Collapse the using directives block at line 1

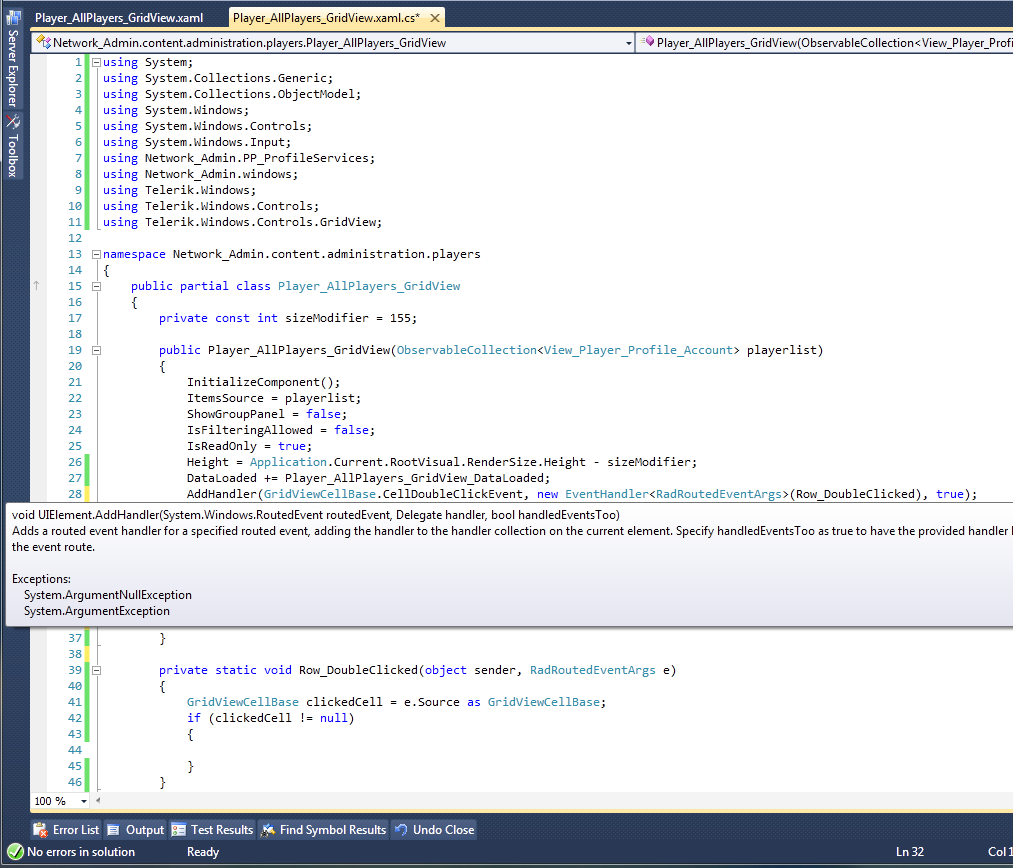coord(96,62)
